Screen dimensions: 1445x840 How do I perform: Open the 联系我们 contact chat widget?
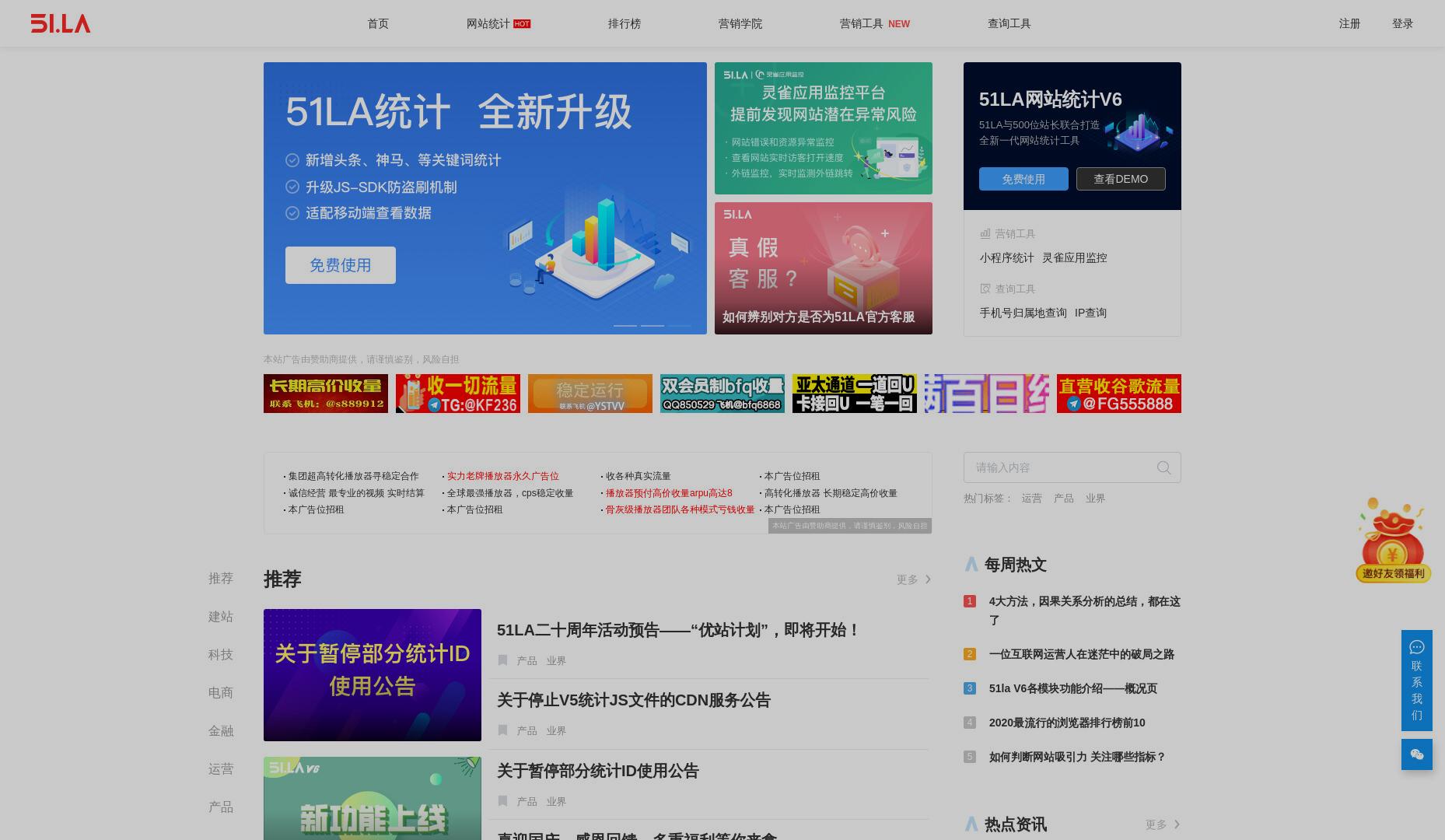tap(1416, 681)
